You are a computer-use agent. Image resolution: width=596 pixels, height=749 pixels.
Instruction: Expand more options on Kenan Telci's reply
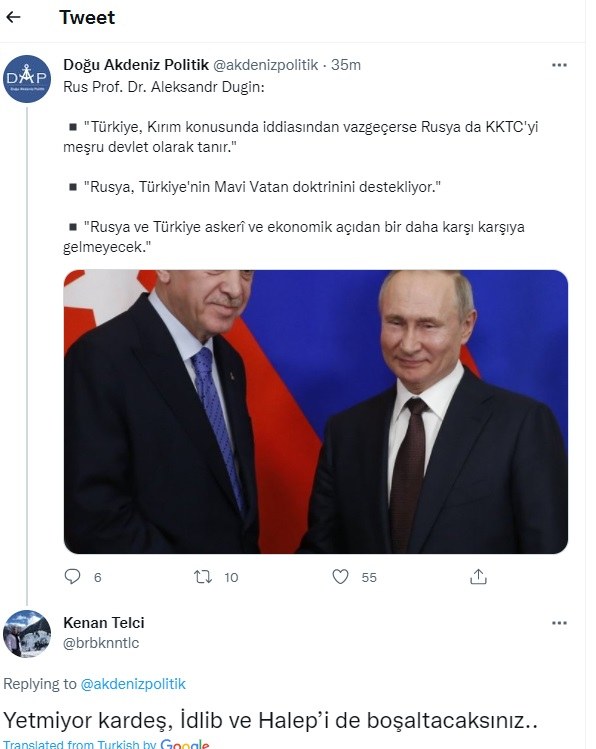[x=559, y=623]
